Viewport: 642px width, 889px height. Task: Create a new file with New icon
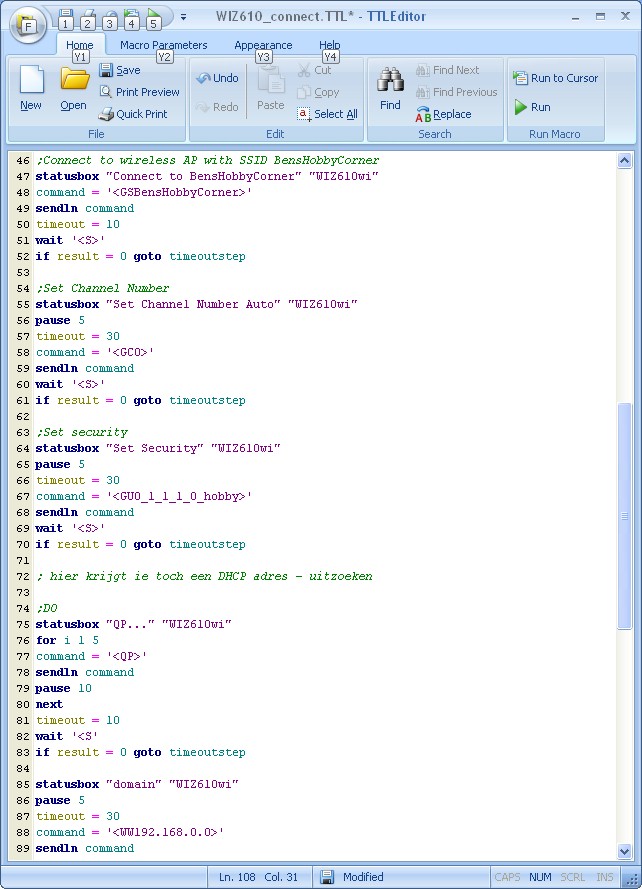(x=31, y=88)
